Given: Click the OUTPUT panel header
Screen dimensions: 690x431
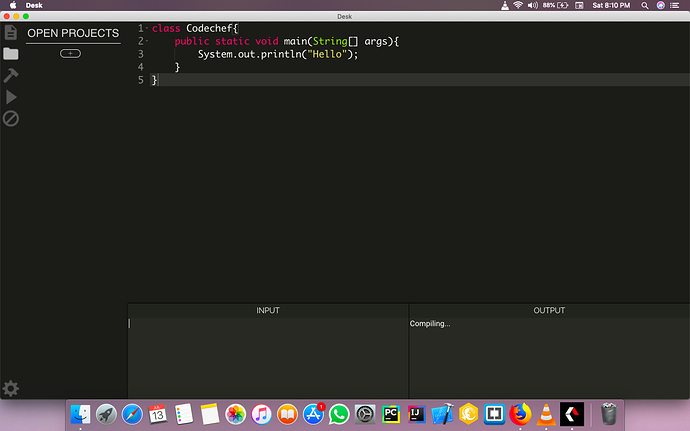Looking at the screenshot, I should pyautogui.click(x=549, y=310).
